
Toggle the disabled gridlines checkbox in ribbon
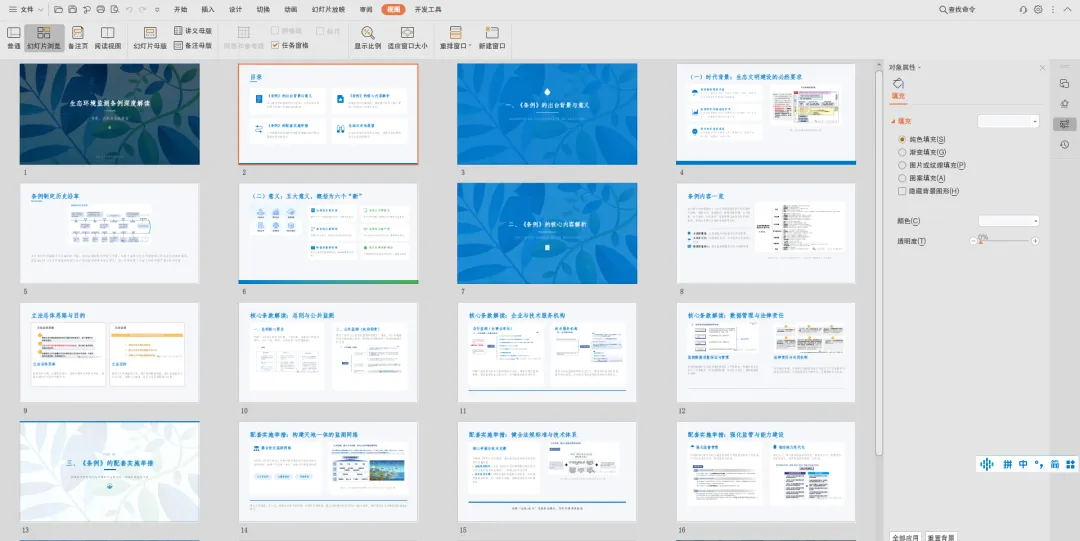276,31
